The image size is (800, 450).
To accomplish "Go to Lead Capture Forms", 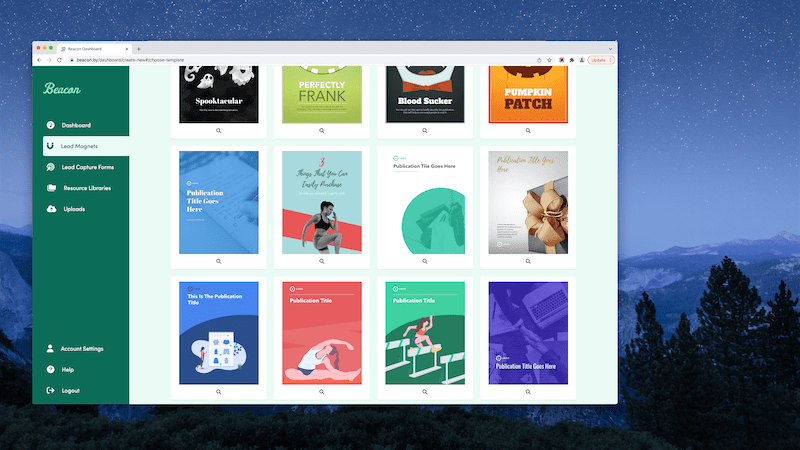I will pyautogui.click(x=87, y=167).
